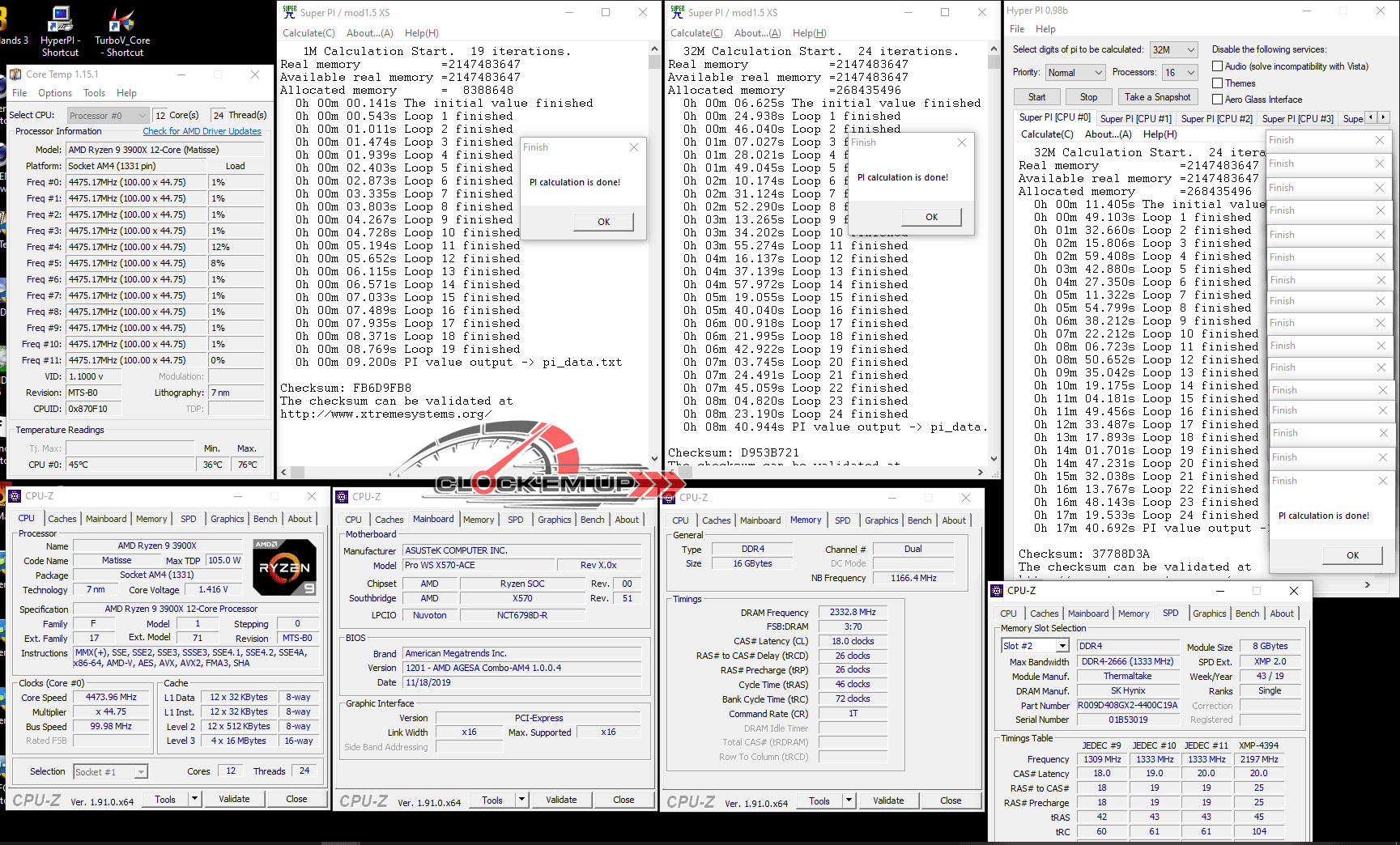
Task: Toggle the Themes checkbox
Action: (1217, 83)
